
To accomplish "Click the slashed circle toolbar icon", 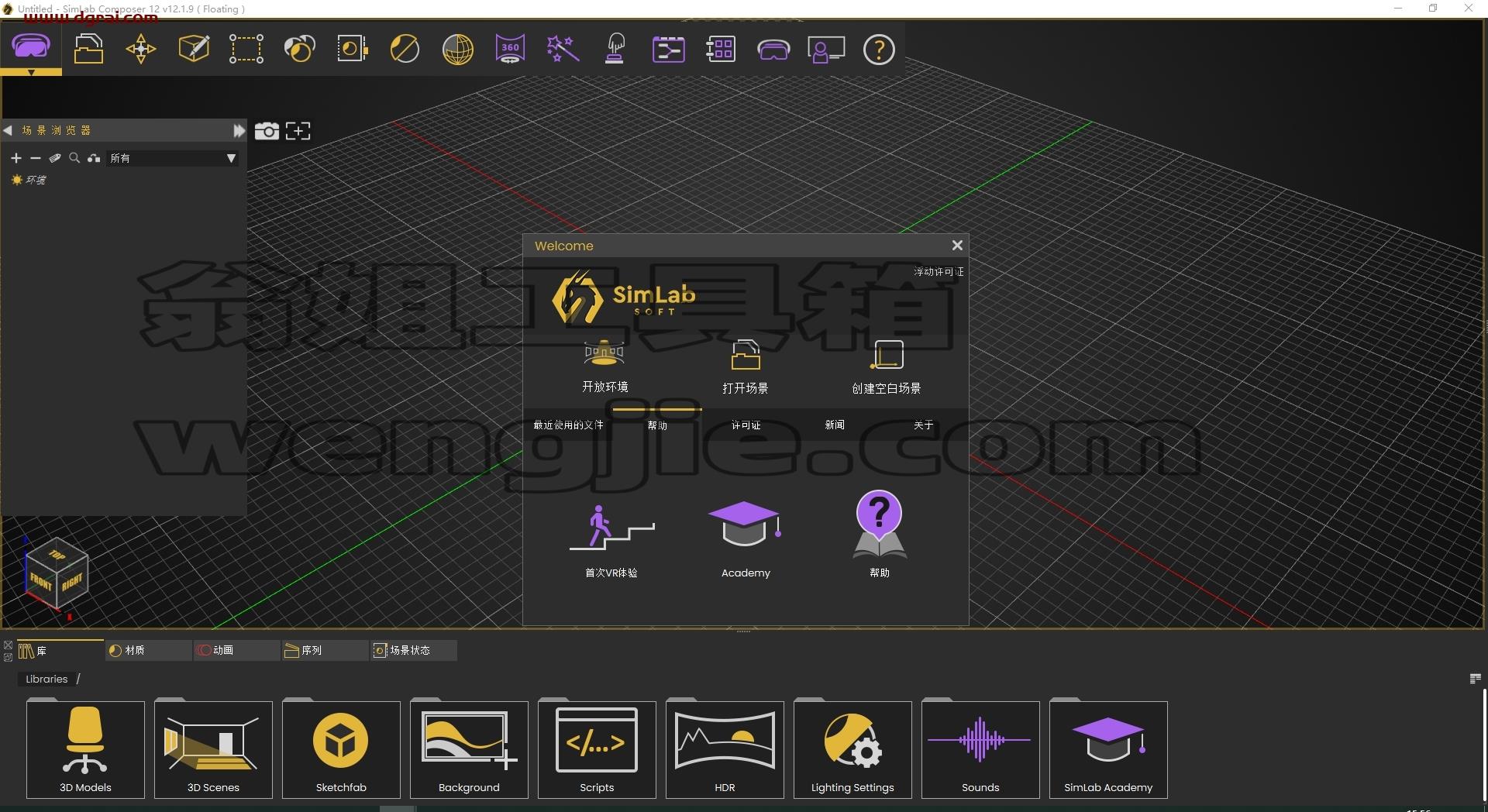I will coord(405,49).
